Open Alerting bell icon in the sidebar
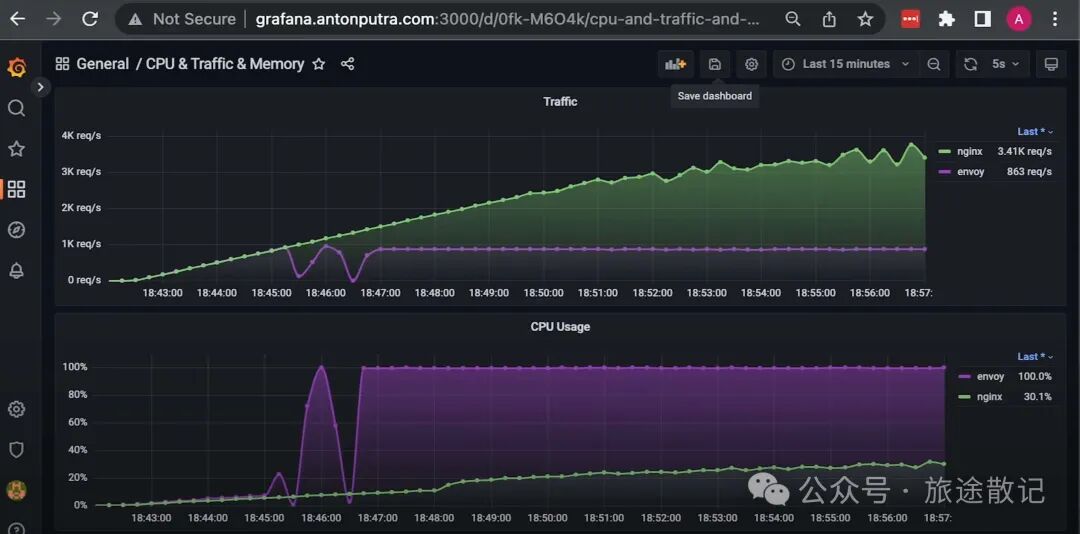Image resolution: width=1080 pixels, height=534 pixels. point(17,271)
